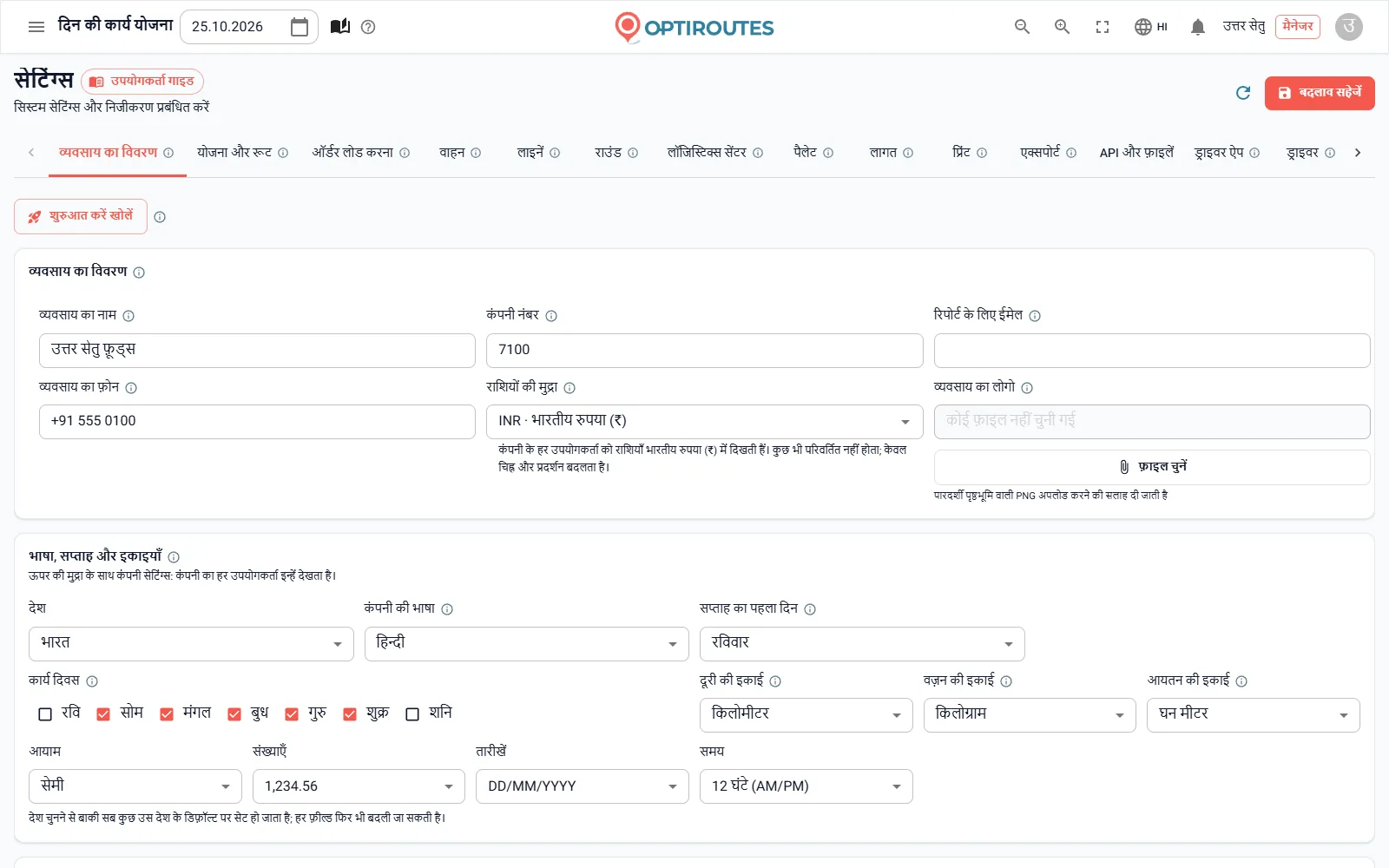
Task: Click व्यवसाय का फ़ोन input field
Action: coord(257,421)
